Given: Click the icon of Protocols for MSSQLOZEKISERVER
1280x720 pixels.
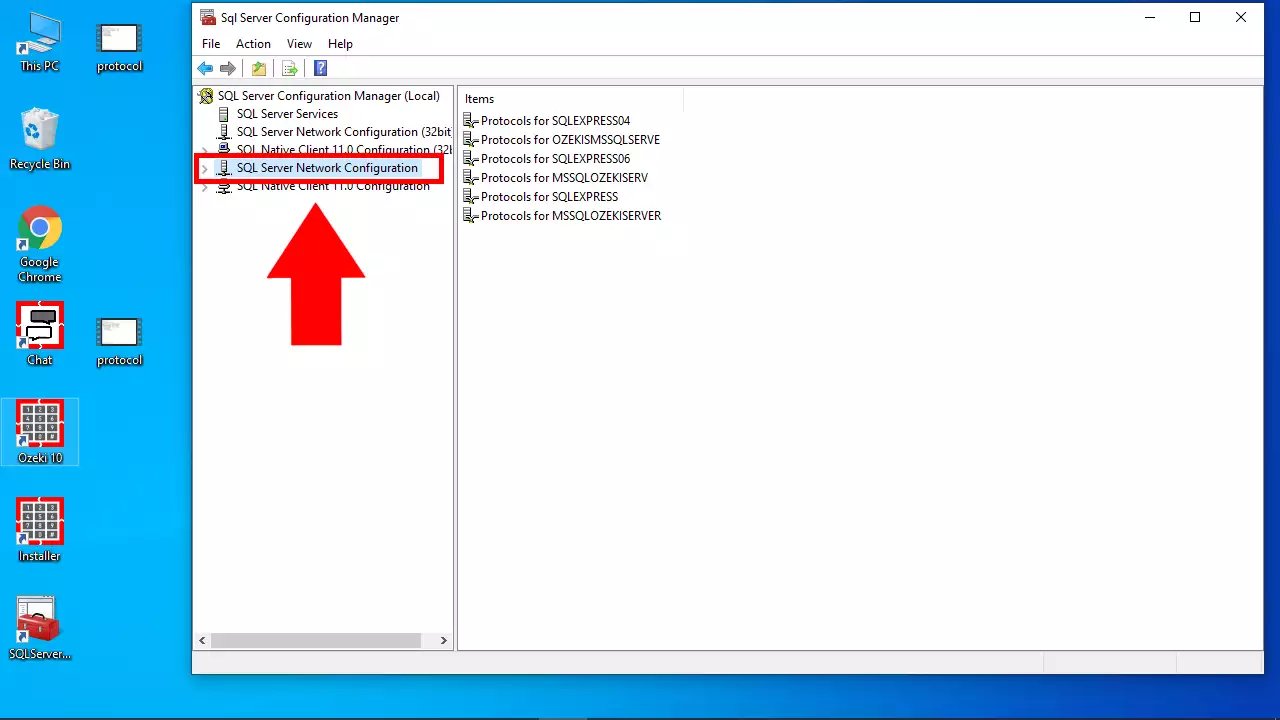Looking at the screenshot, I should pos(471,216).
